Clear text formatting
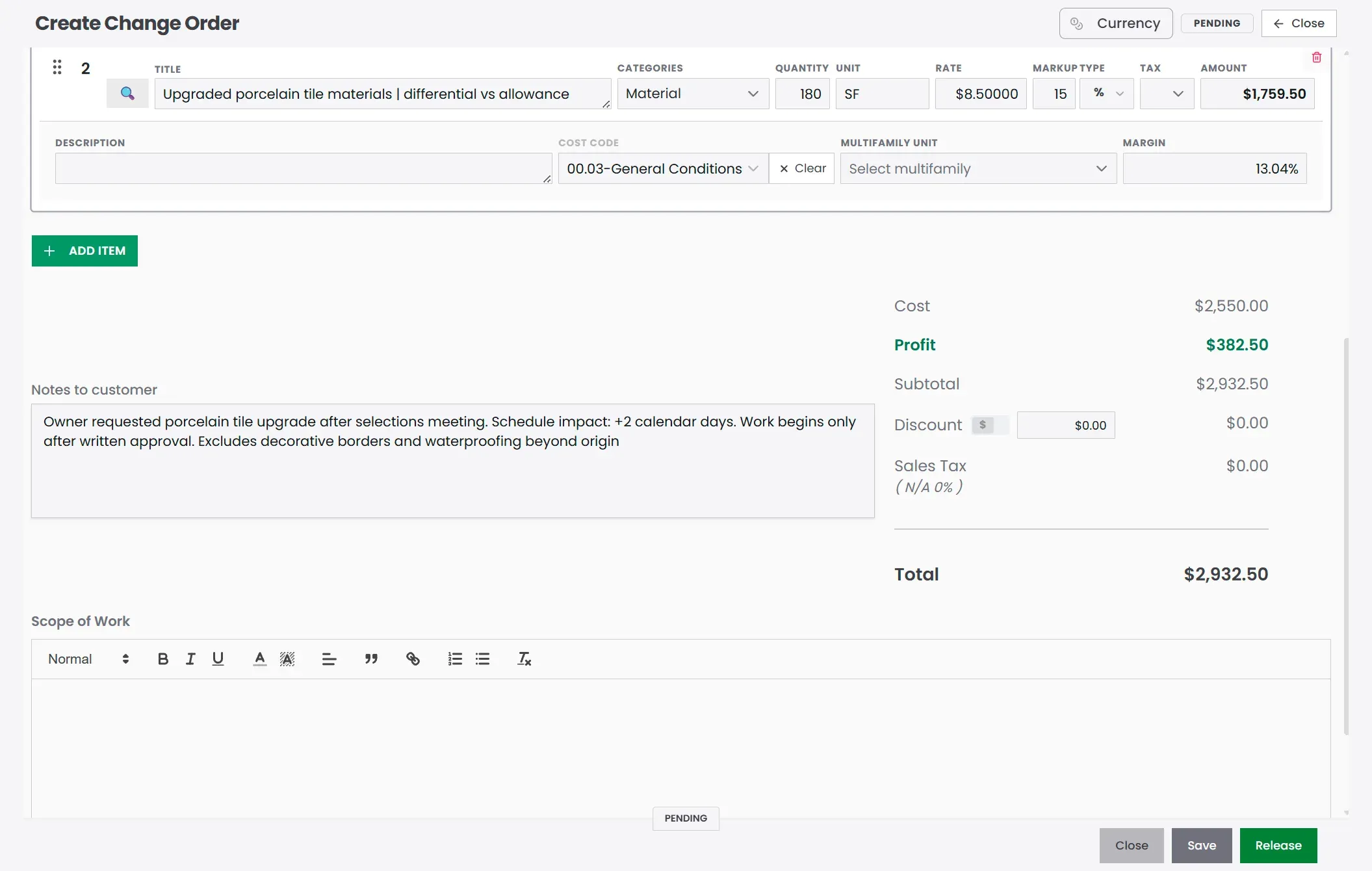 tap(524, 659)
